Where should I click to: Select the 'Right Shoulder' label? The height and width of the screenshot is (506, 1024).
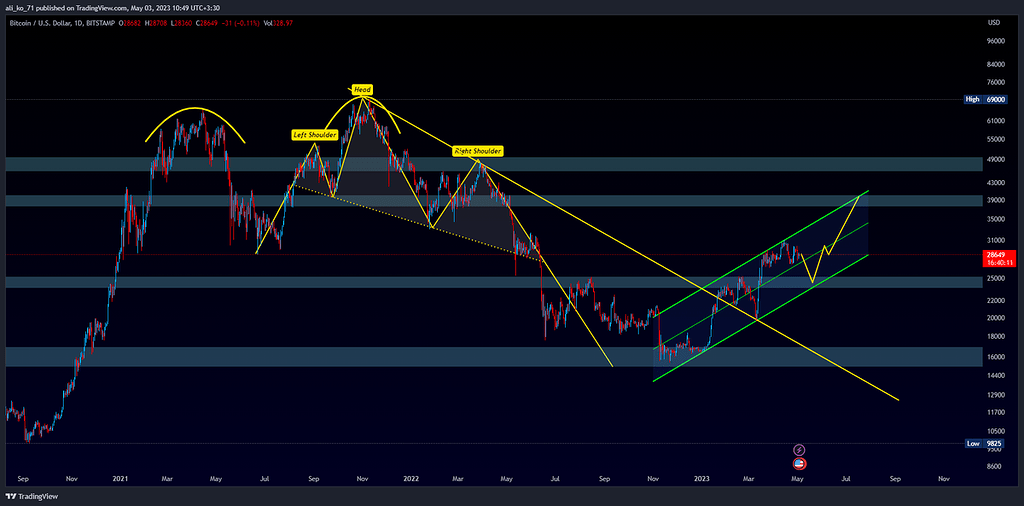click(x=477, y=151)
